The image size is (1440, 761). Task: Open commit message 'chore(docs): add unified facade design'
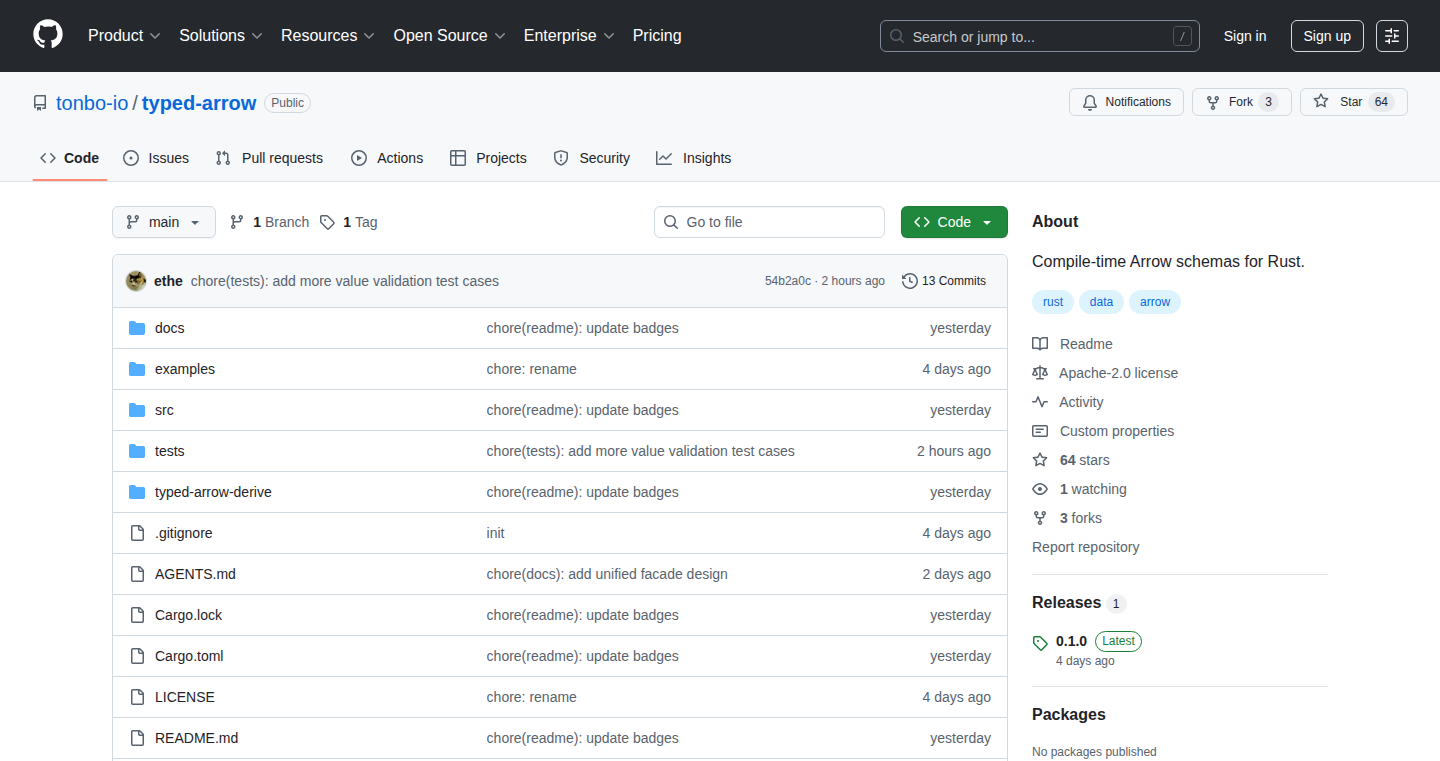pos(607,574)
